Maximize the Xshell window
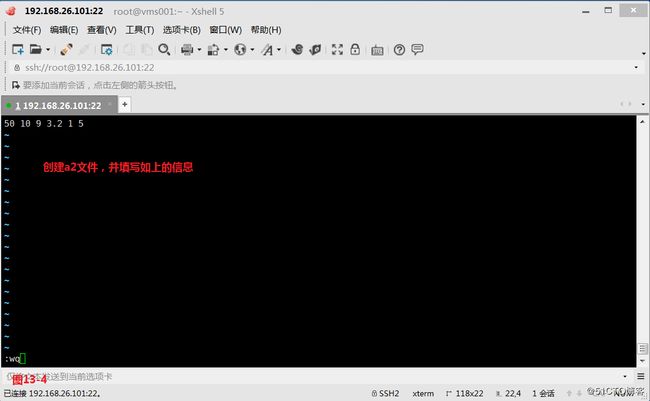Image resolution: width=650 pixels, height=401 pixels. pos(608,10)
